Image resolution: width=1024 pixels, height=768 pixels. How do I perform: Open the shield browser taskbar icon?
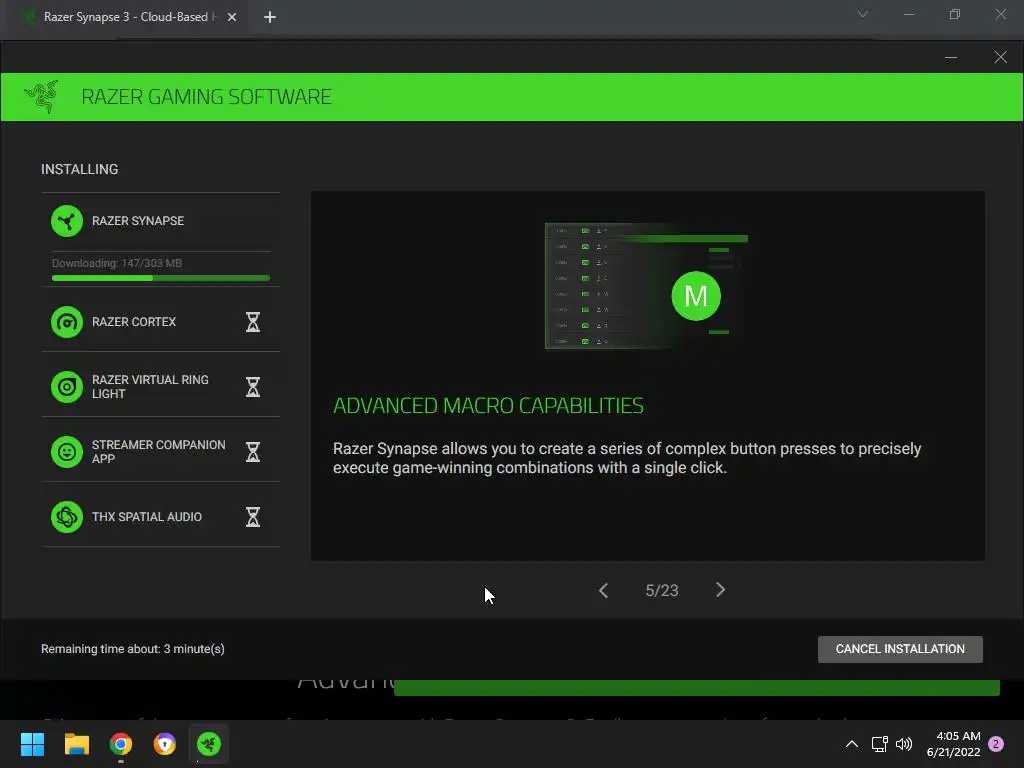[165, 744]
